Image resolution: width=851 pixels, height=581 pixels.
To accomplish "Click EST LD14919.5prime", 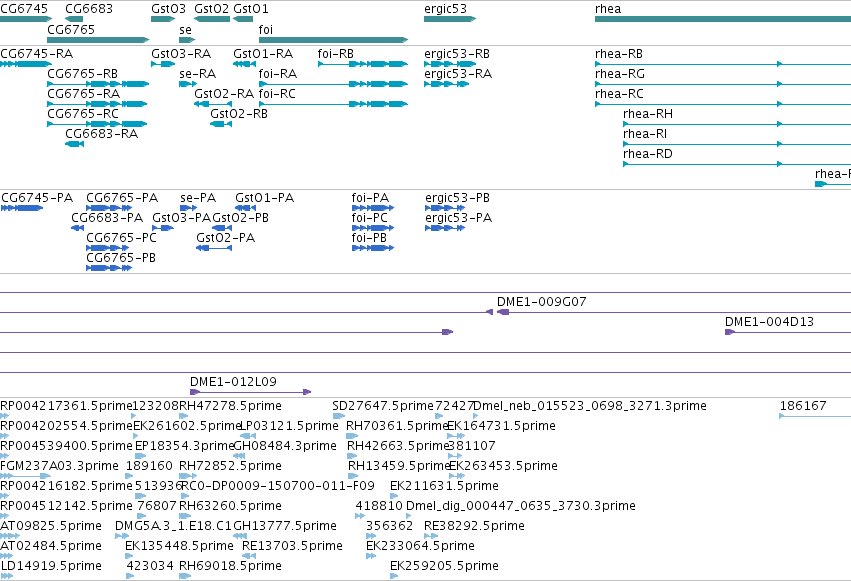I will point(50,566).
